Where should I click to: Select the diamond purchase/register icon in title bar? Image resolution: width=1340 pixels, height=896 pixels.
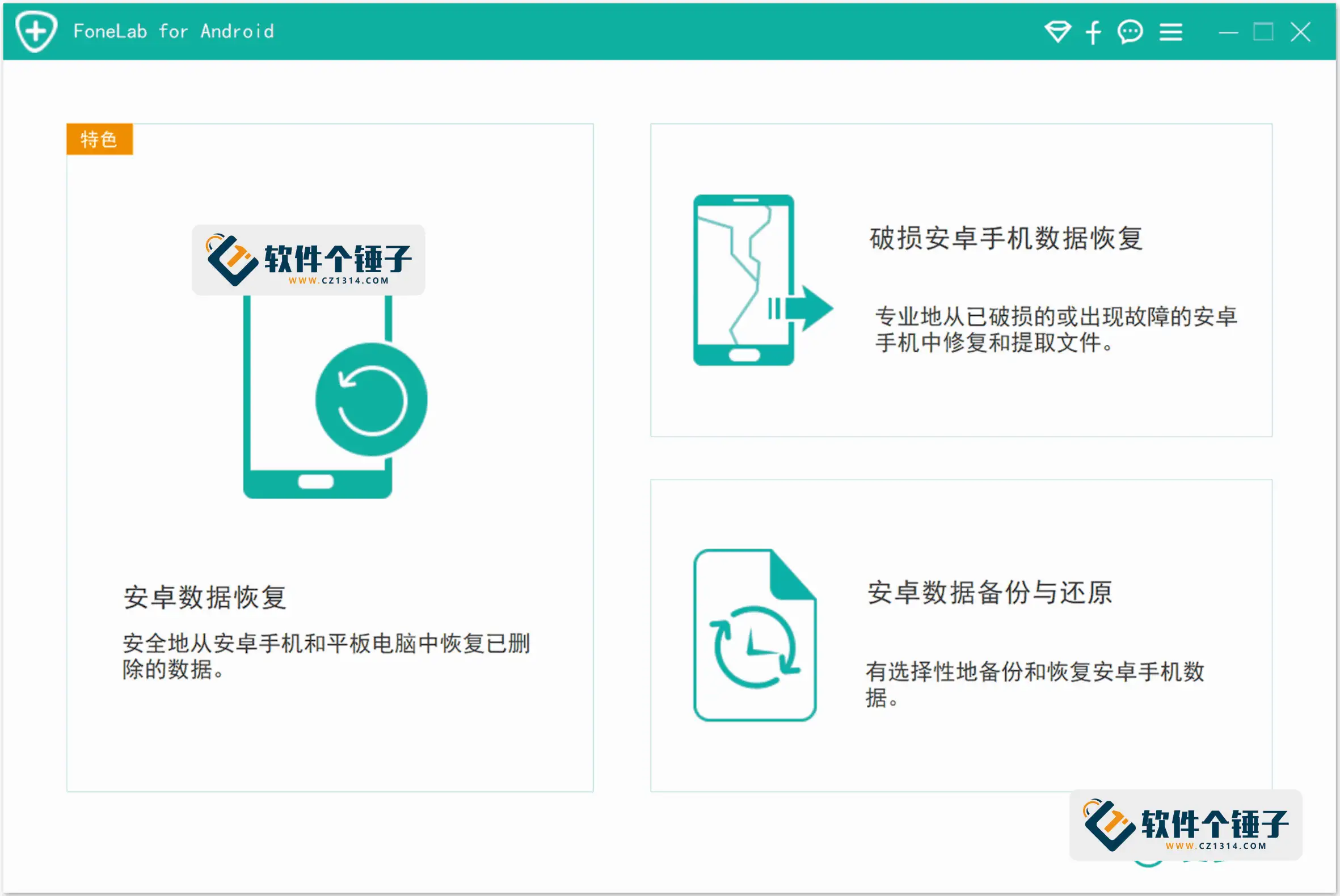[x=1058, y=32]
